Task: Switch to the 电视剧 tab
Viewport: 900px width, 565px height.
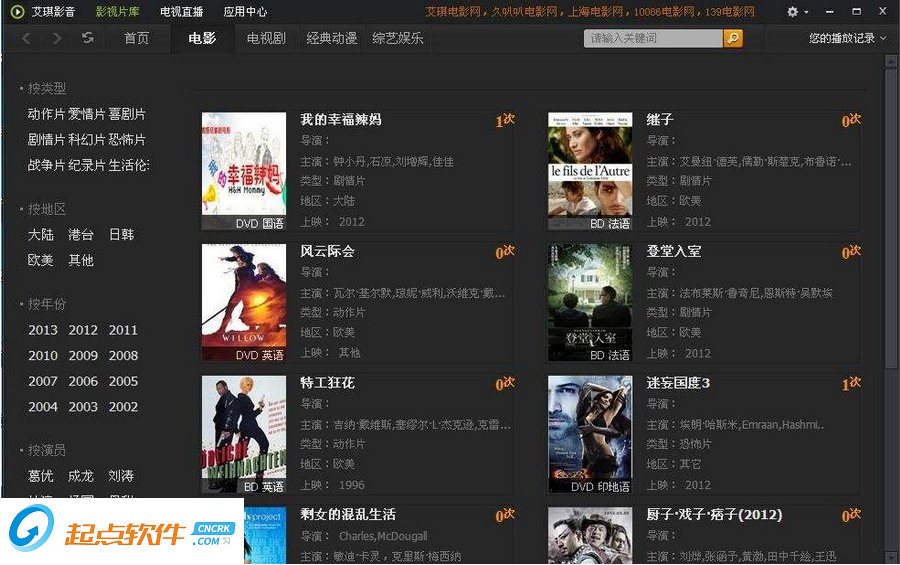Action: click(266, 38)
